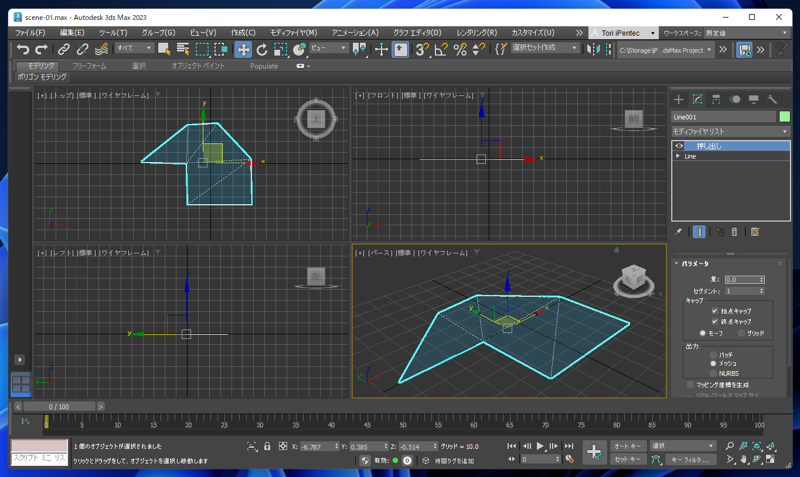Expand the Line entry in modifier stack
The height and width of the screenshot is (477, 800).
click(678, 156)
